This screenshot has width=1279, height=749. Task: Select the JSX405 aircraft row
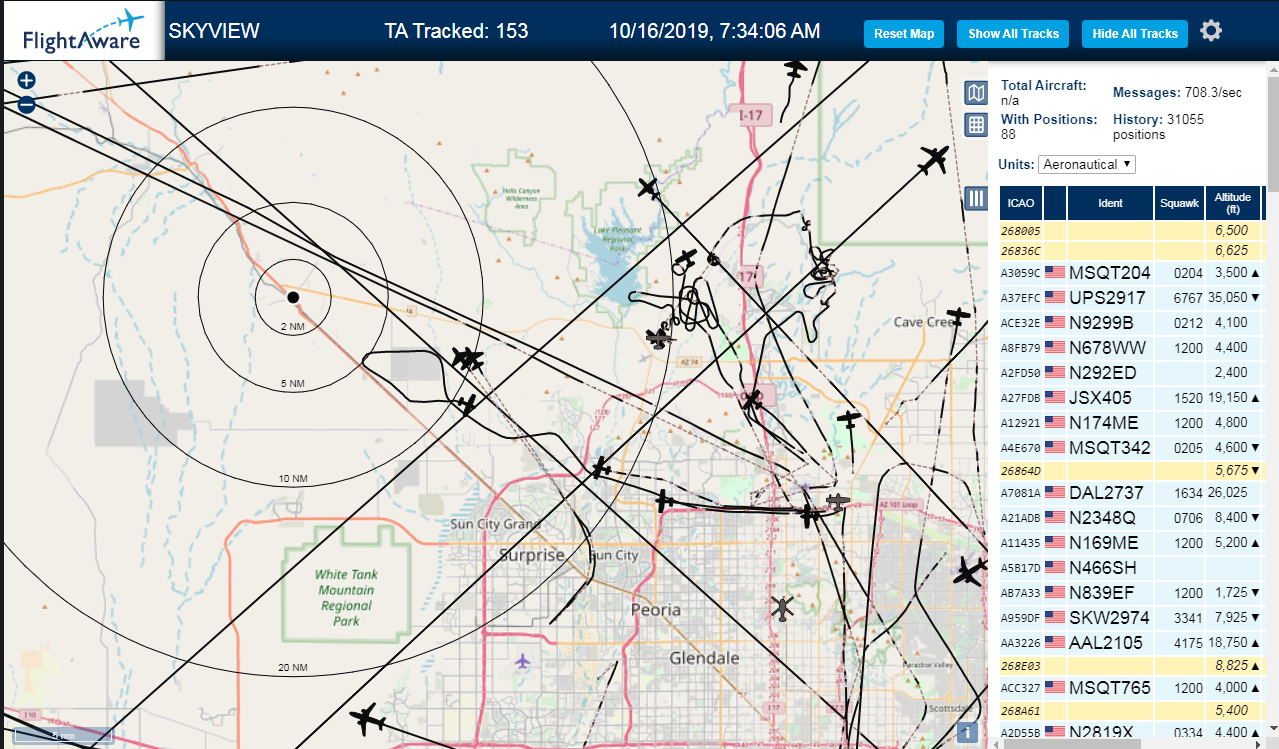pyautogui.click(x=1131, y=398)
